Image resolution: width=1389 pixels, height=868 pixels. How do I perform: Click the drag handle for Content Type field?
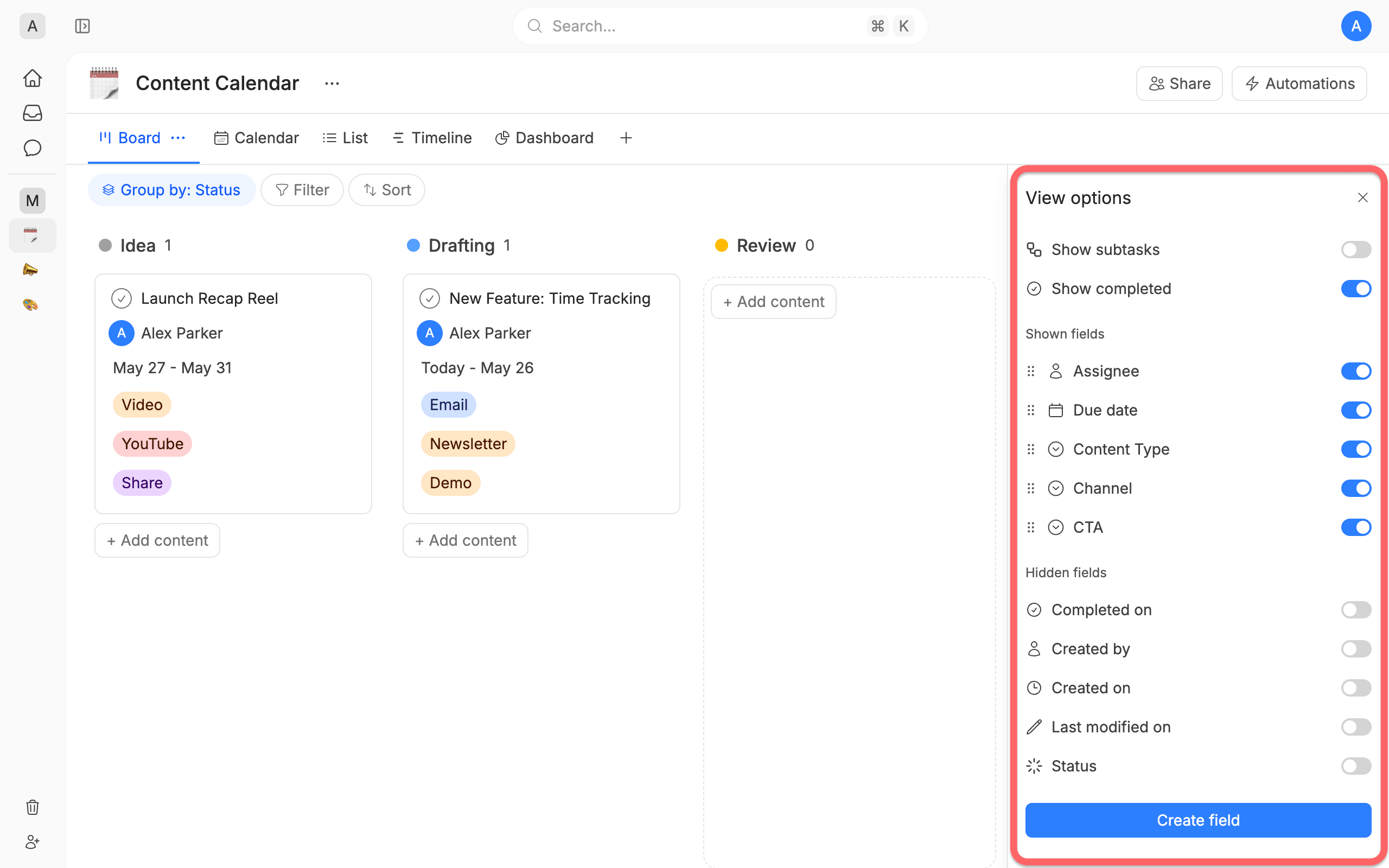(1031, 450)
